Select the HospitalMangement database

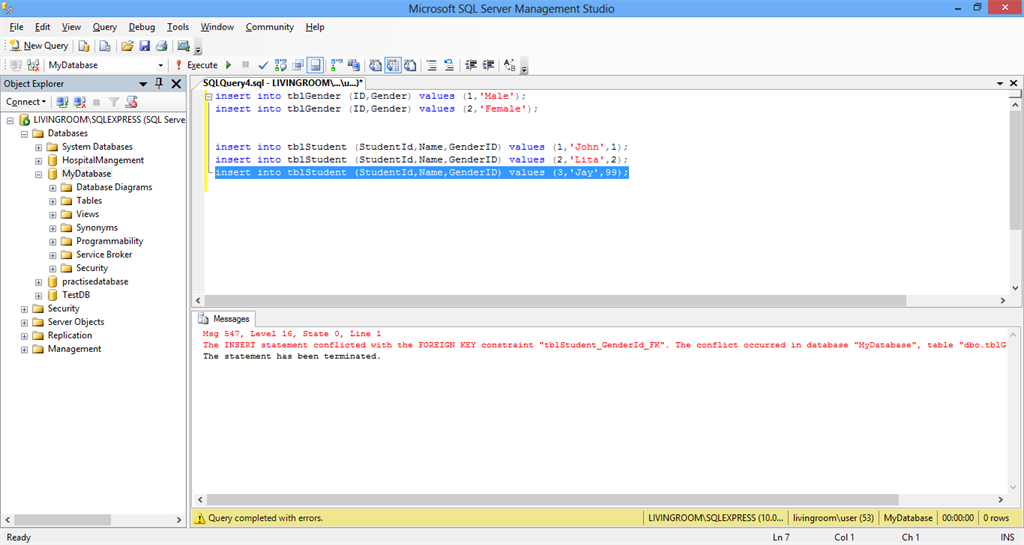102,160
